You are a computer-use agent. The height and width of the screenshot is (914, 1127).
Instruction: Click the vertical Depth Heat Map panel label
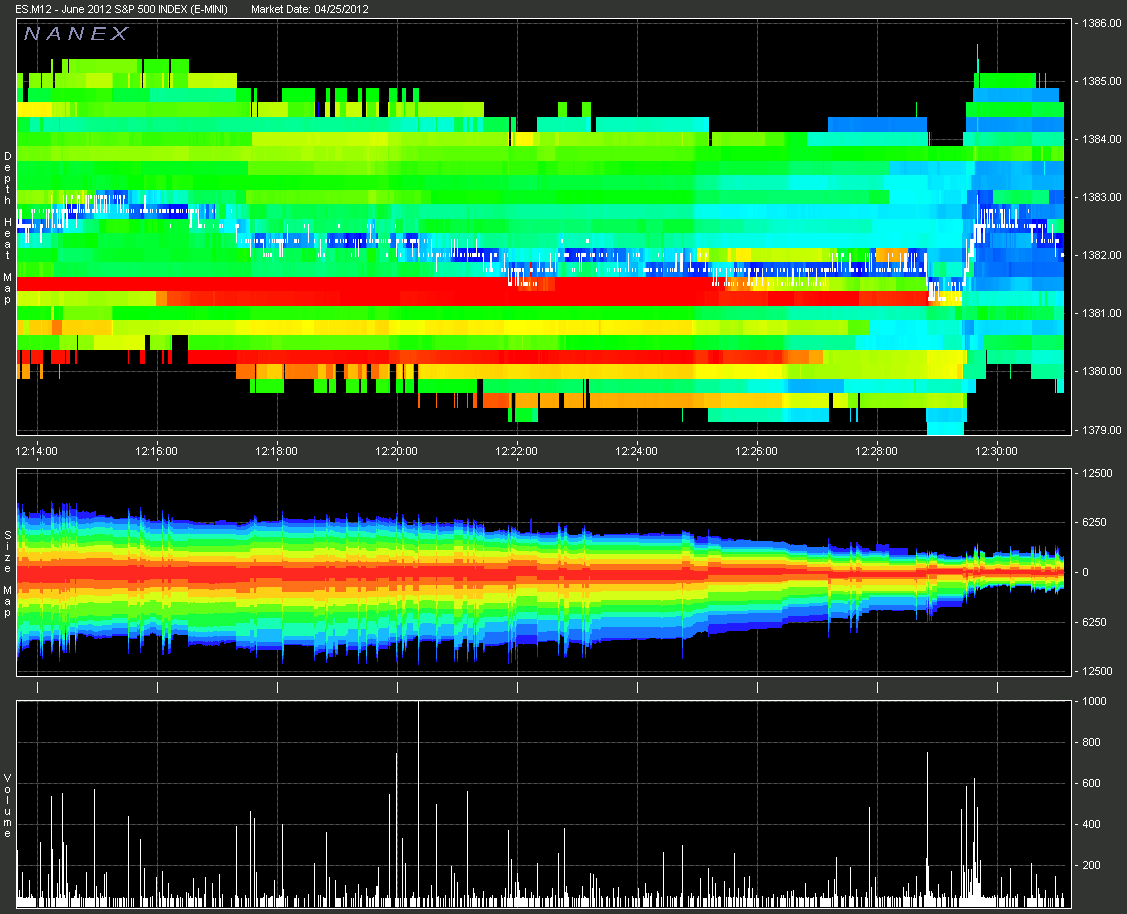(x=8, y=228)
